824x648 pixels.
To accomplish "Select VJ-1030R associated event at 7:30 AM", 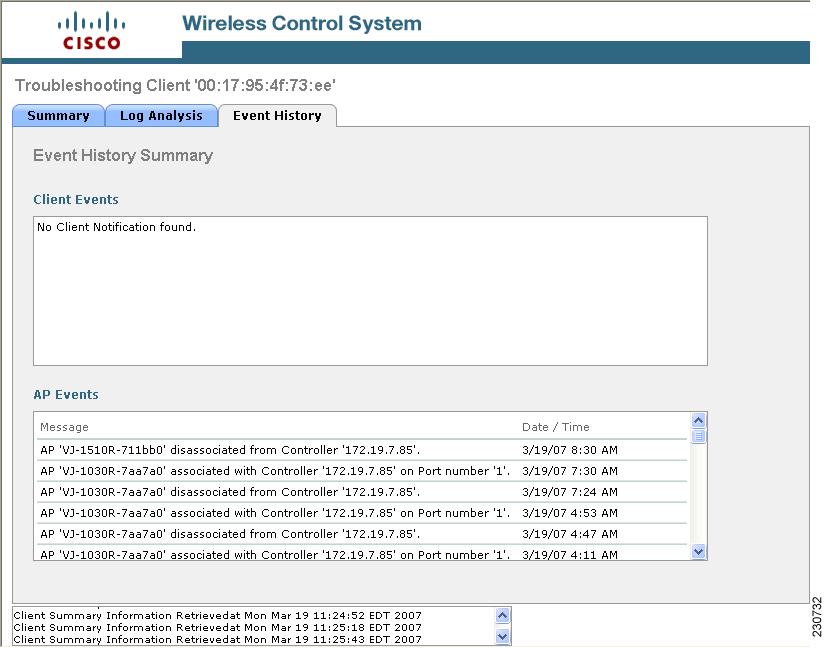I will pyautogui.click(x=362, y=471).
